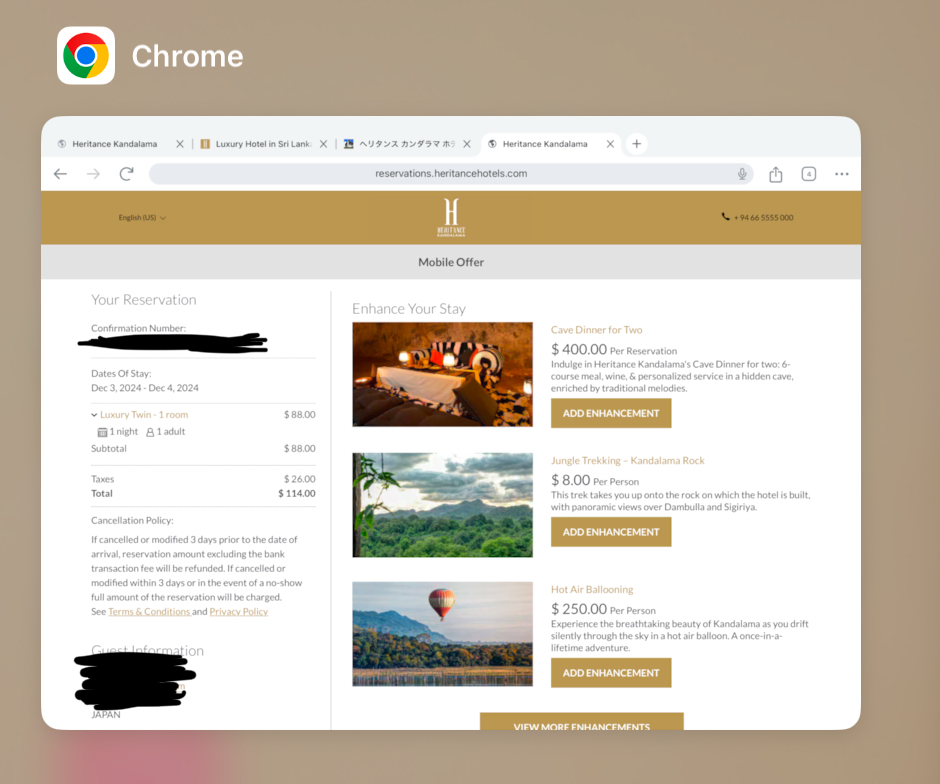Collapse the Luxury Twin room chevron
The image size is (940, 784).
pyautogui.click(x=94, y=415)
